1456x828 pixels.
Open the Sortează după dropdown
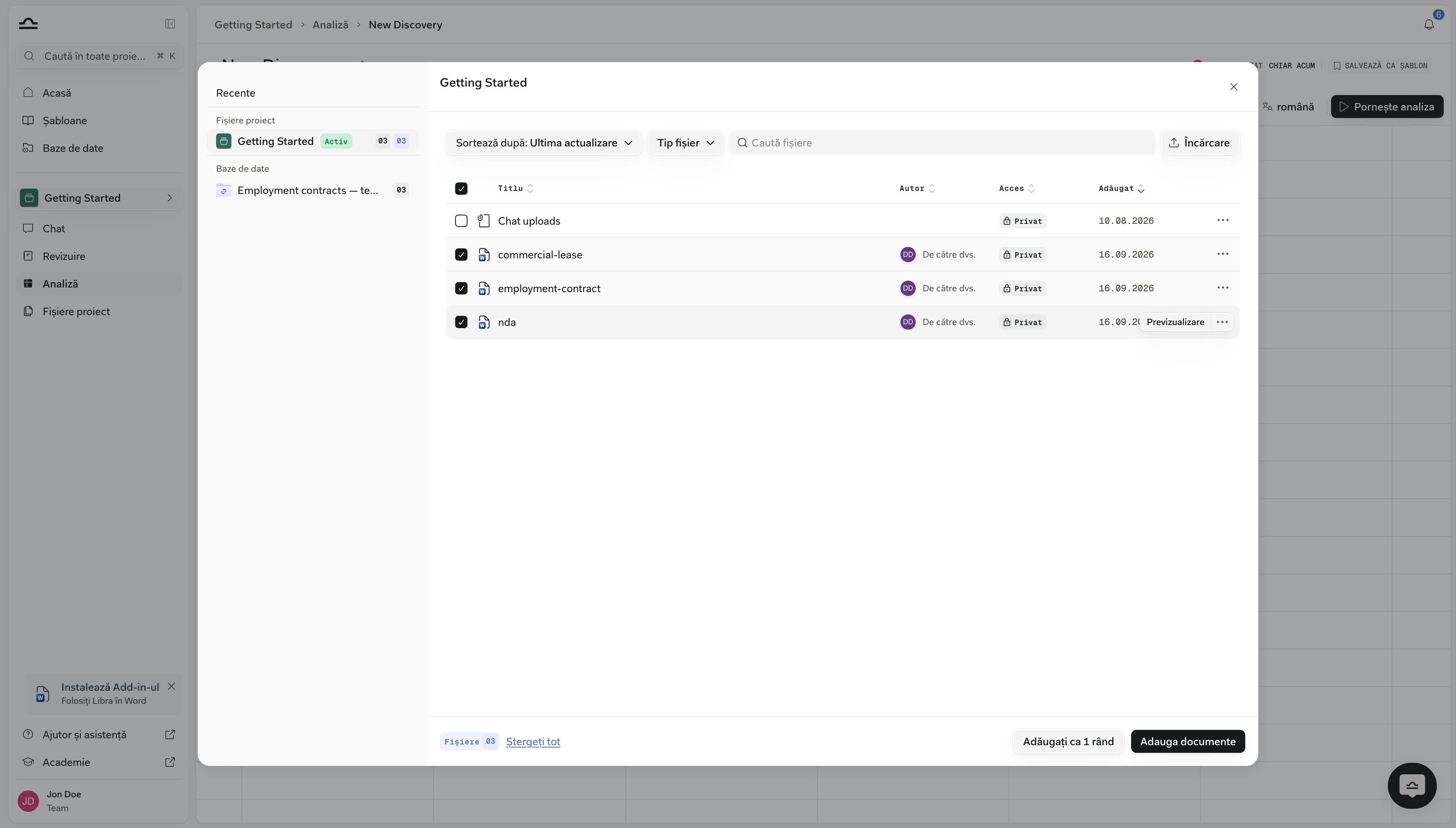(x=544, y=143)
